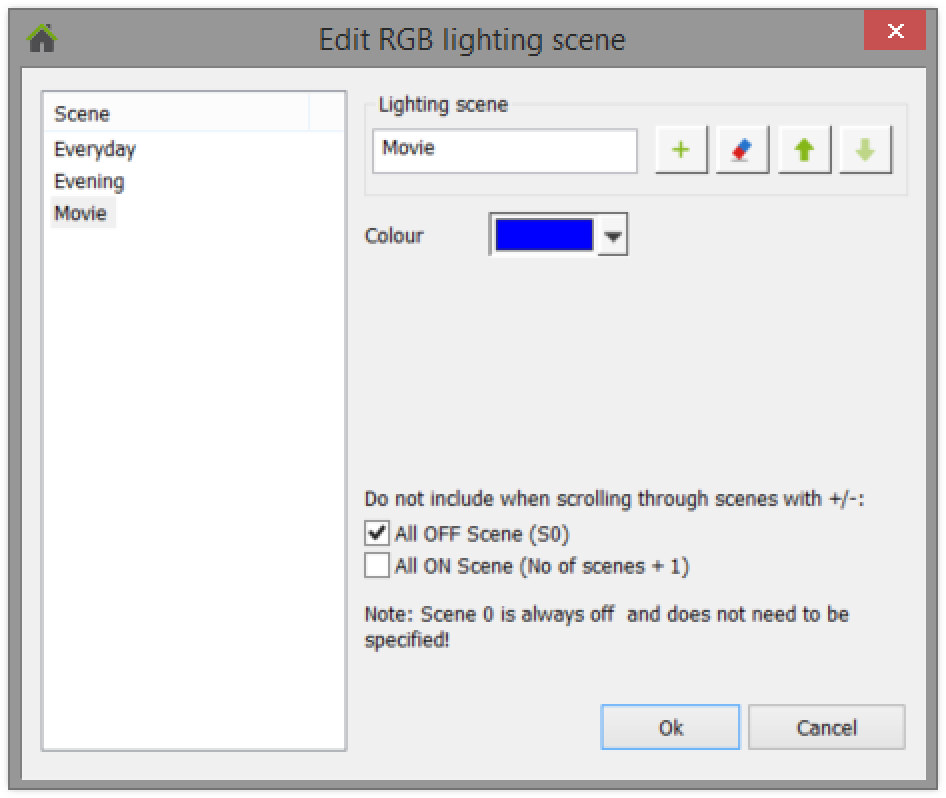
Task: Select the Movie scene
Action: point(82,213)
